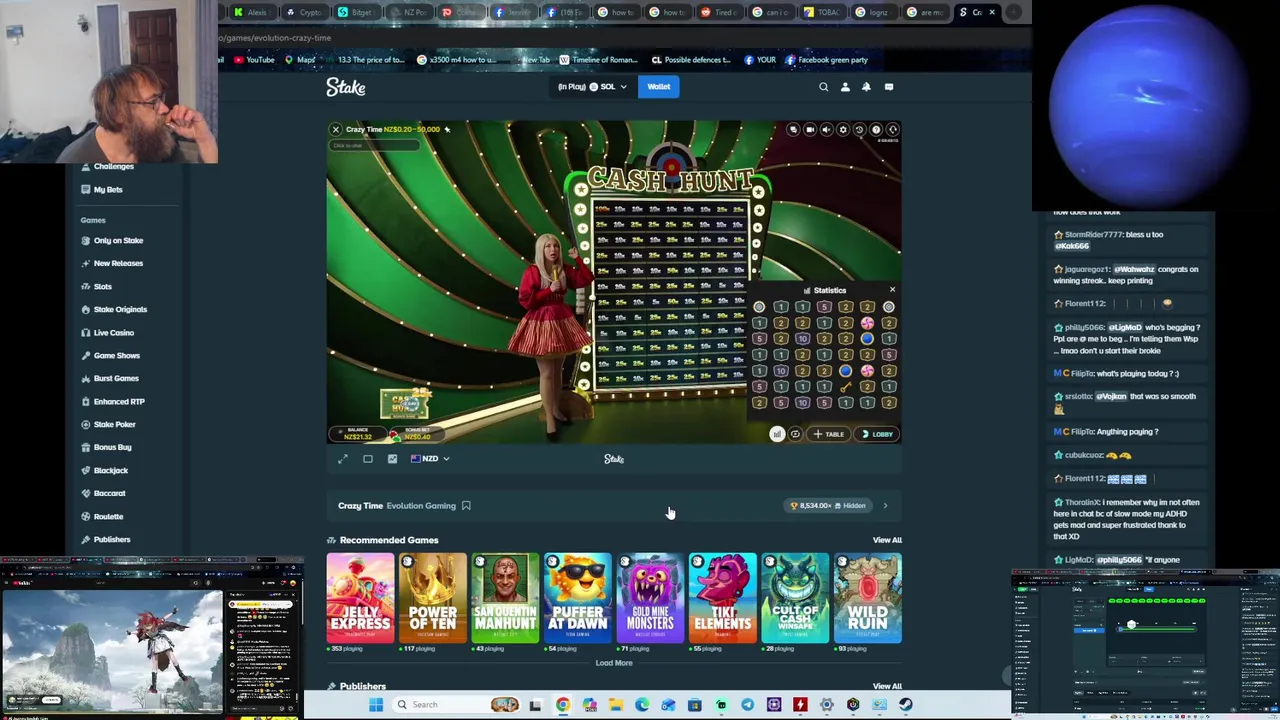The width and height of the screenshot is (1280, 720).
Task: View All publishers
Action: [x=887, y=686]
